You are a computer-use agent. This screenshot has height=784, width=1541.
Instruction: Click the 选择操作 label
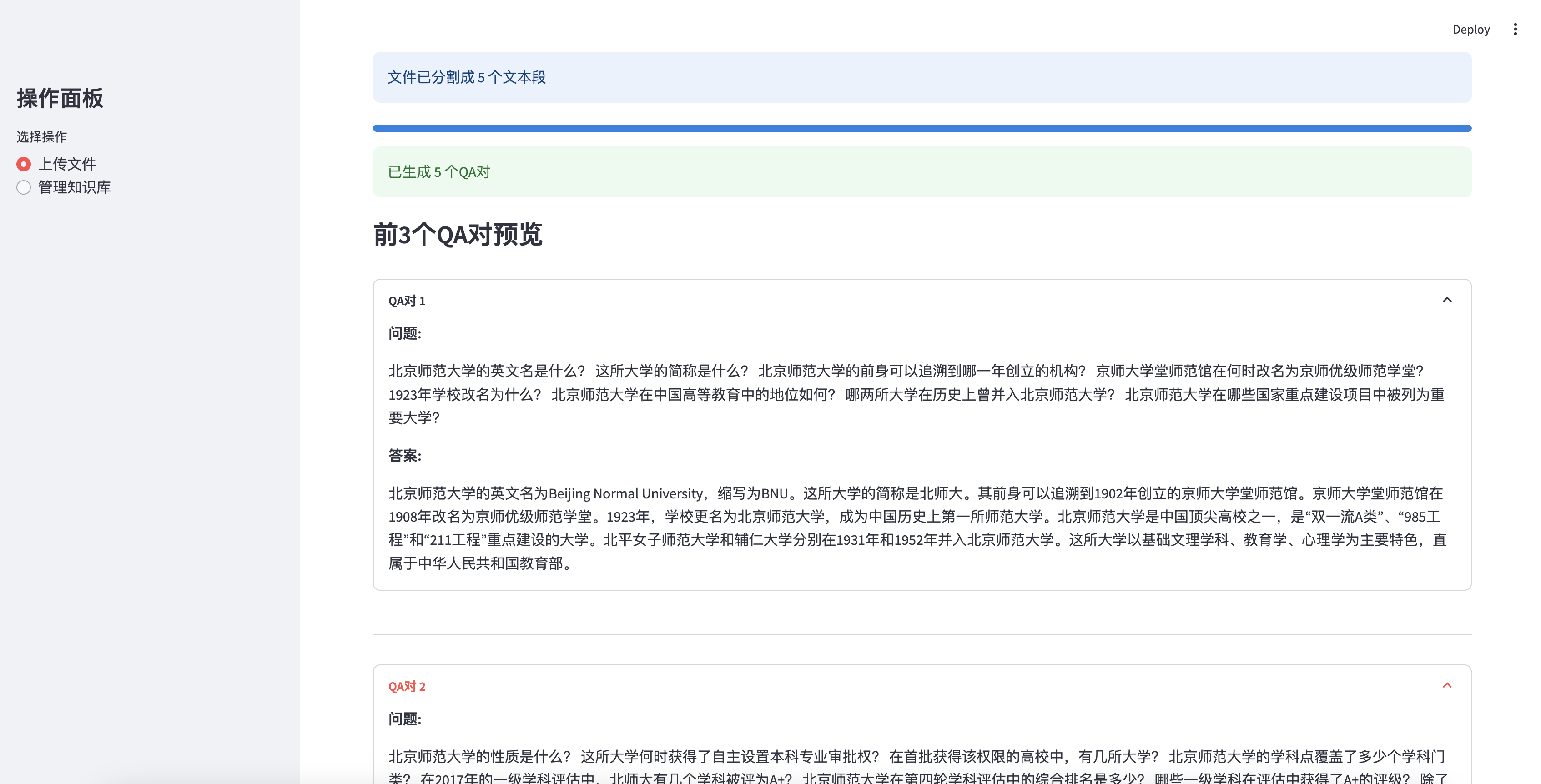click(42, 137)
